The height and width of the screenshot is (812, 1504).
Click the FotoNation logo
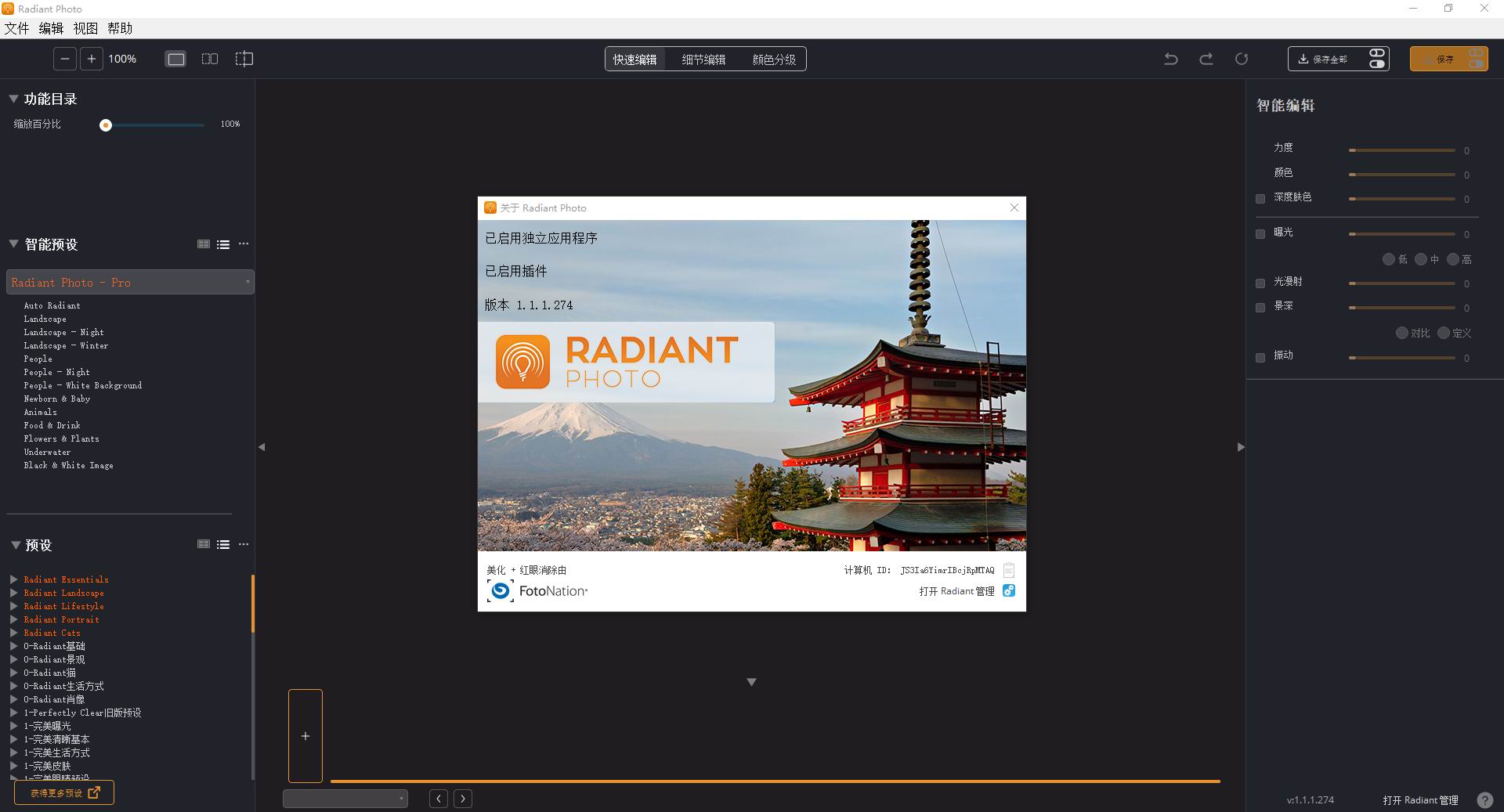[x=537, y=591]
